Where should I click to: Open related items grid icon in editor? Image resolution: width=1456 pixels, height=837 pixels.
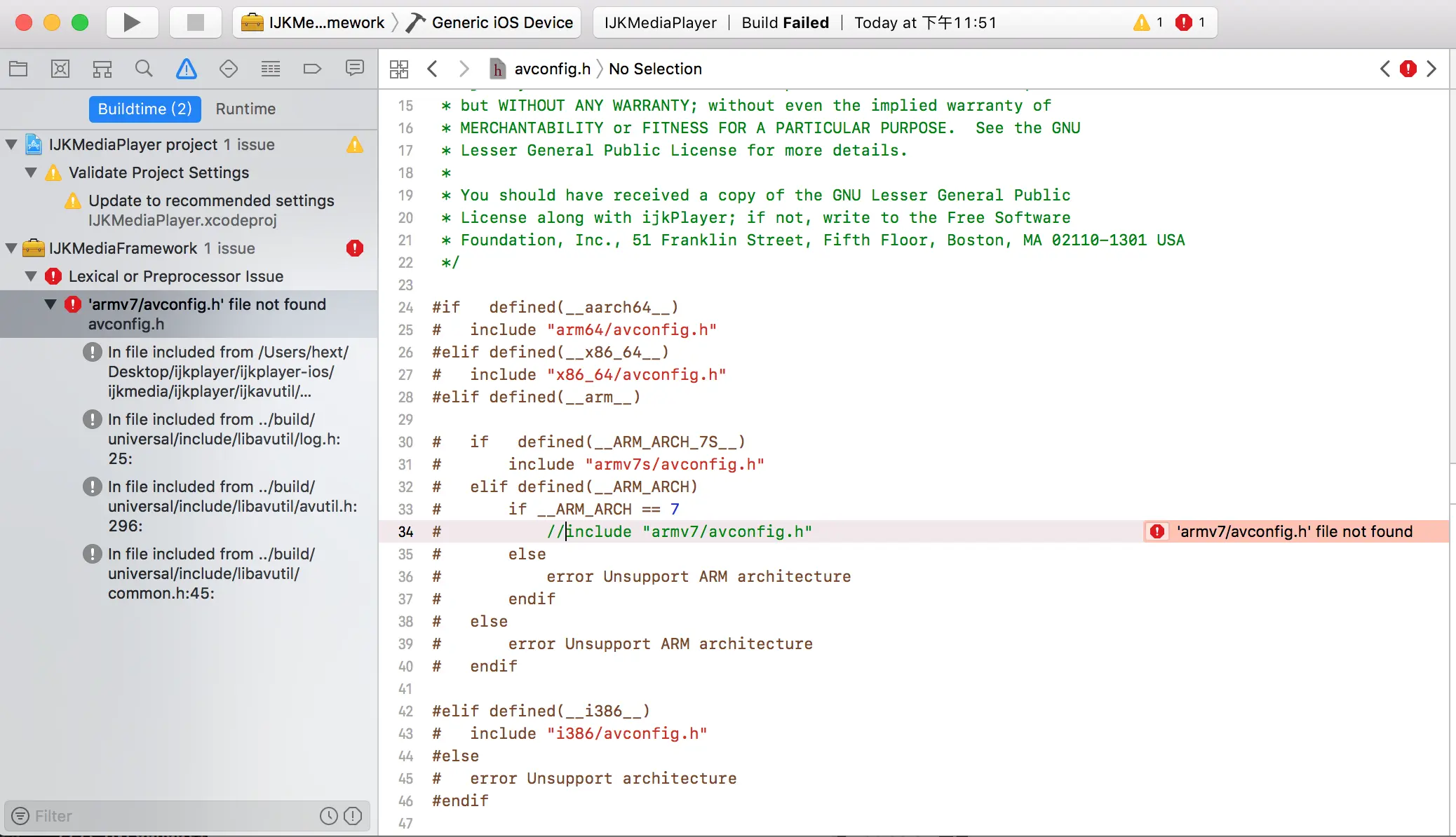[399, 69]
